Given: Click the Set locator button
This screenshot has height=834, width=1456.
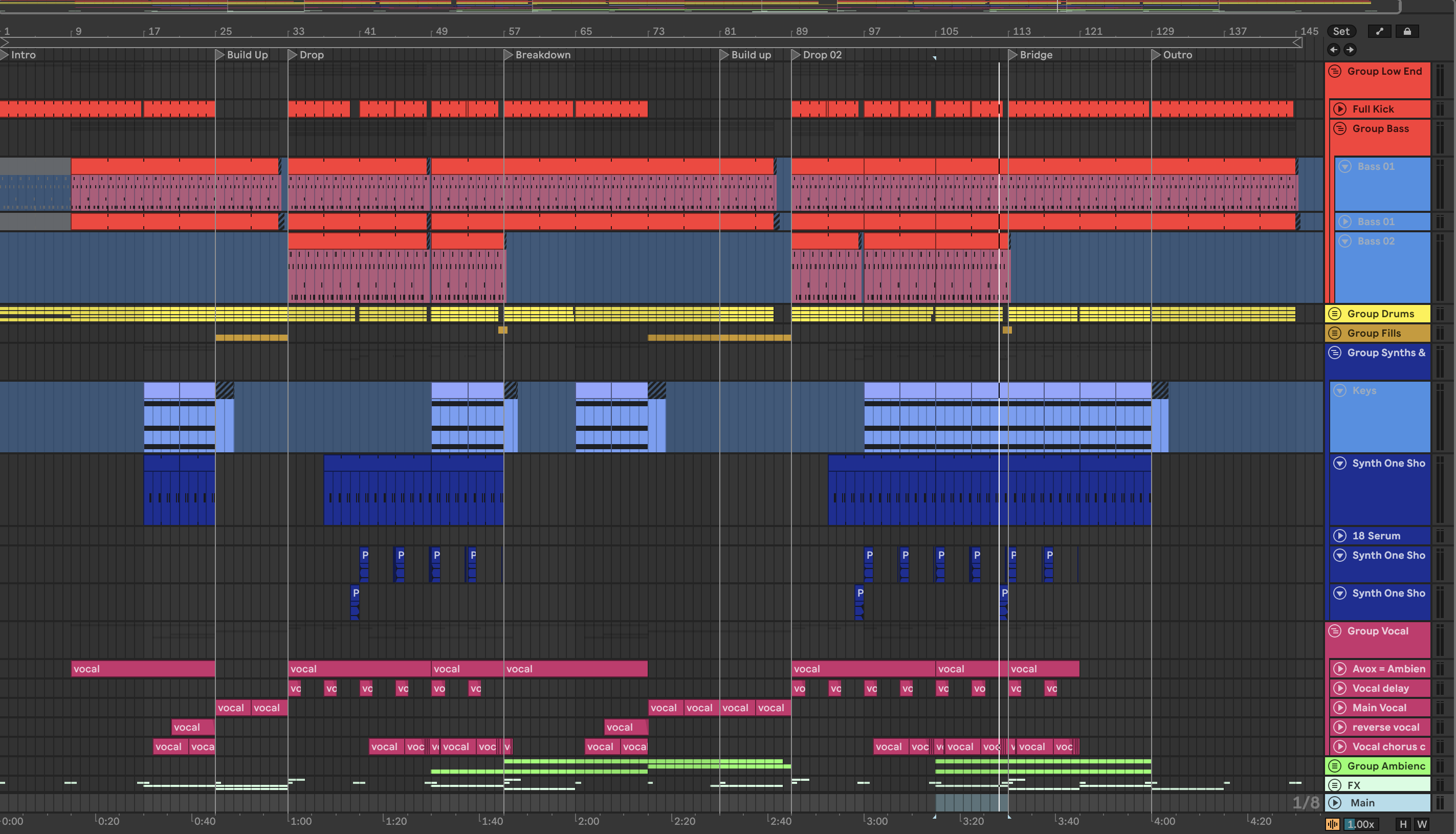Looking at the screenshot, I should click(1341, 32).
